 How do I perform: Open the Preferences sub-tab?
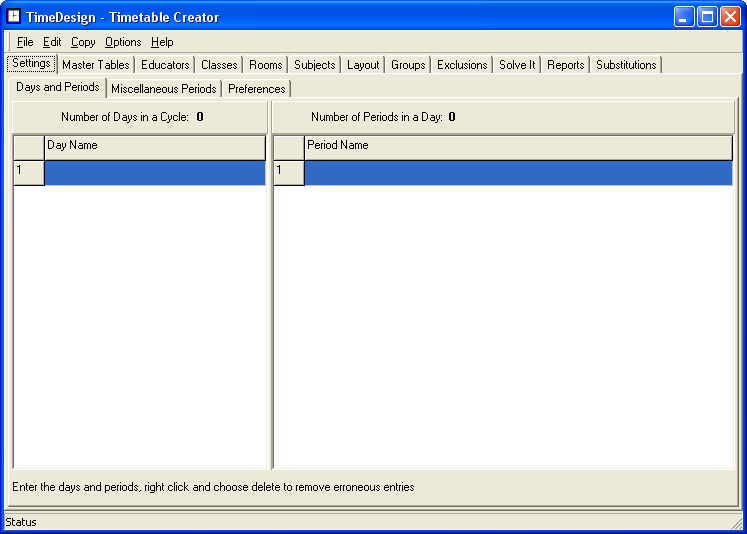pos(257,89)
